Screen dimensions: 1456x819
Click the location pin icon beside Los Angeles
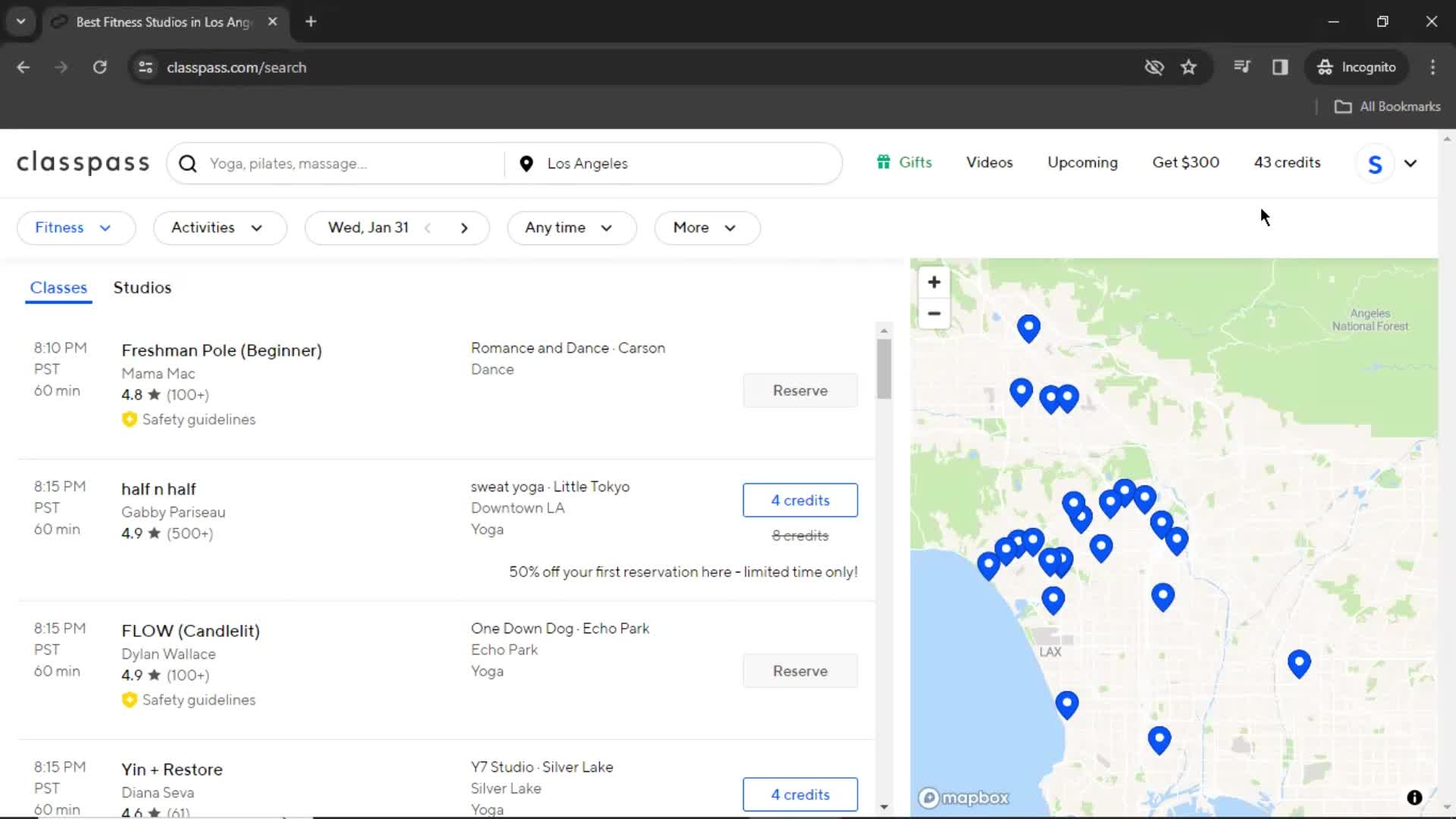526,164
